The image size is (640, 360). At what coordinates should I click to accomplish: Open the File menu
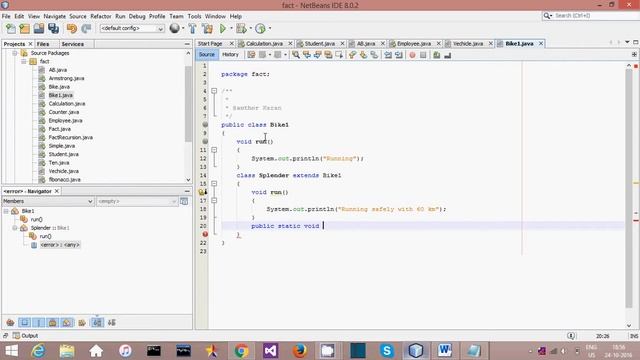pyautogui.click(x=6, y=16)
